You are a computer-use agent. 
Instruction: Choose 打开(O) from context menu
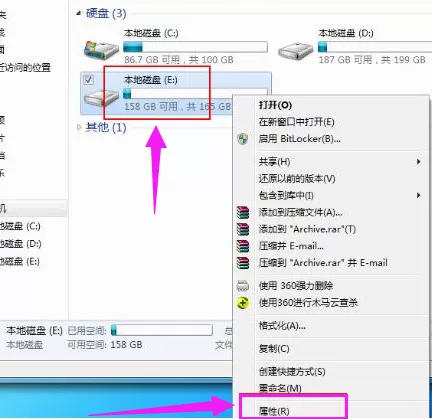[x=275, y=105]
